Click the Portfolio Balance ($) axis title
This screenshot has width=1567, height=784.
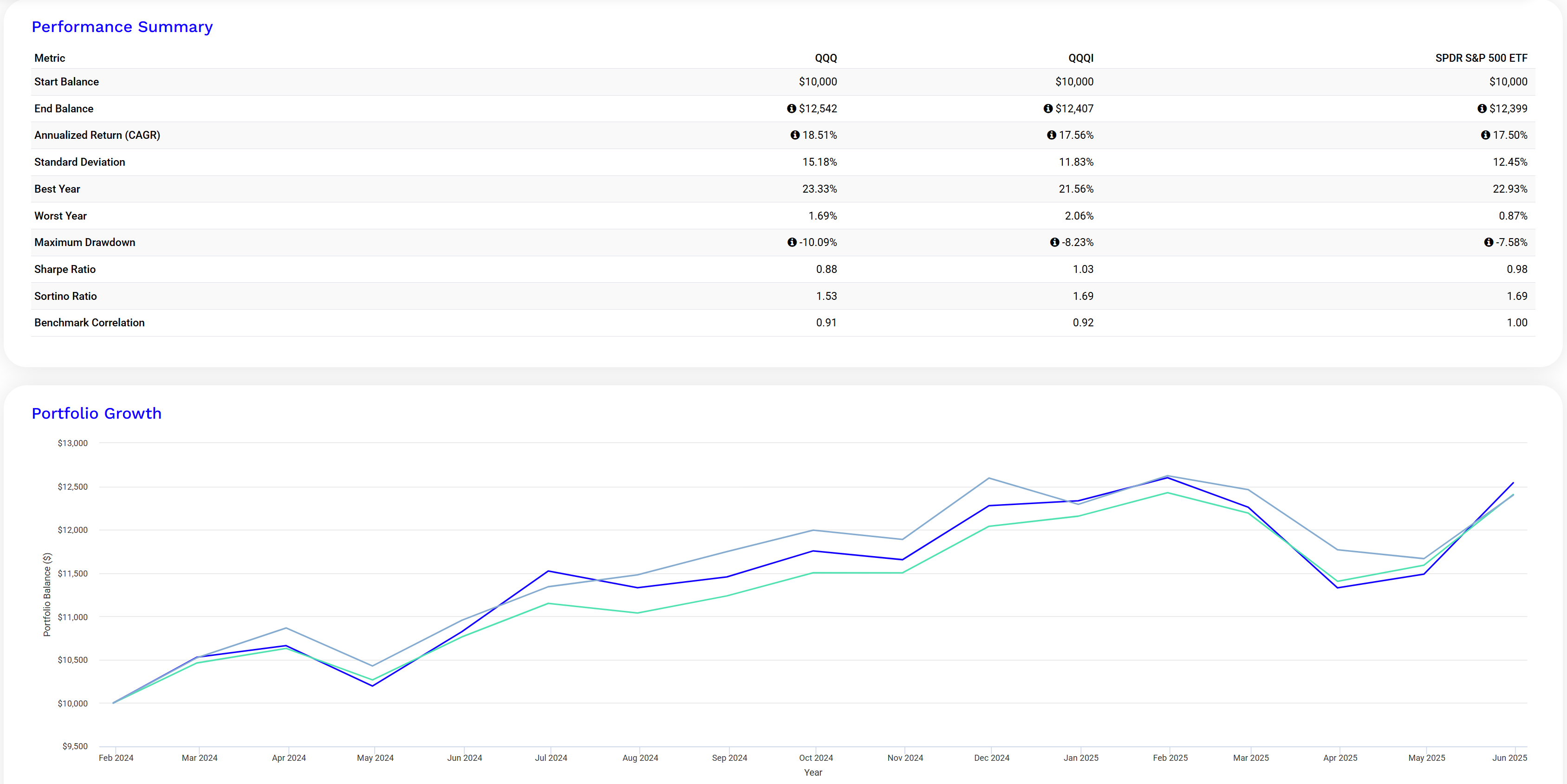point(47,594)
